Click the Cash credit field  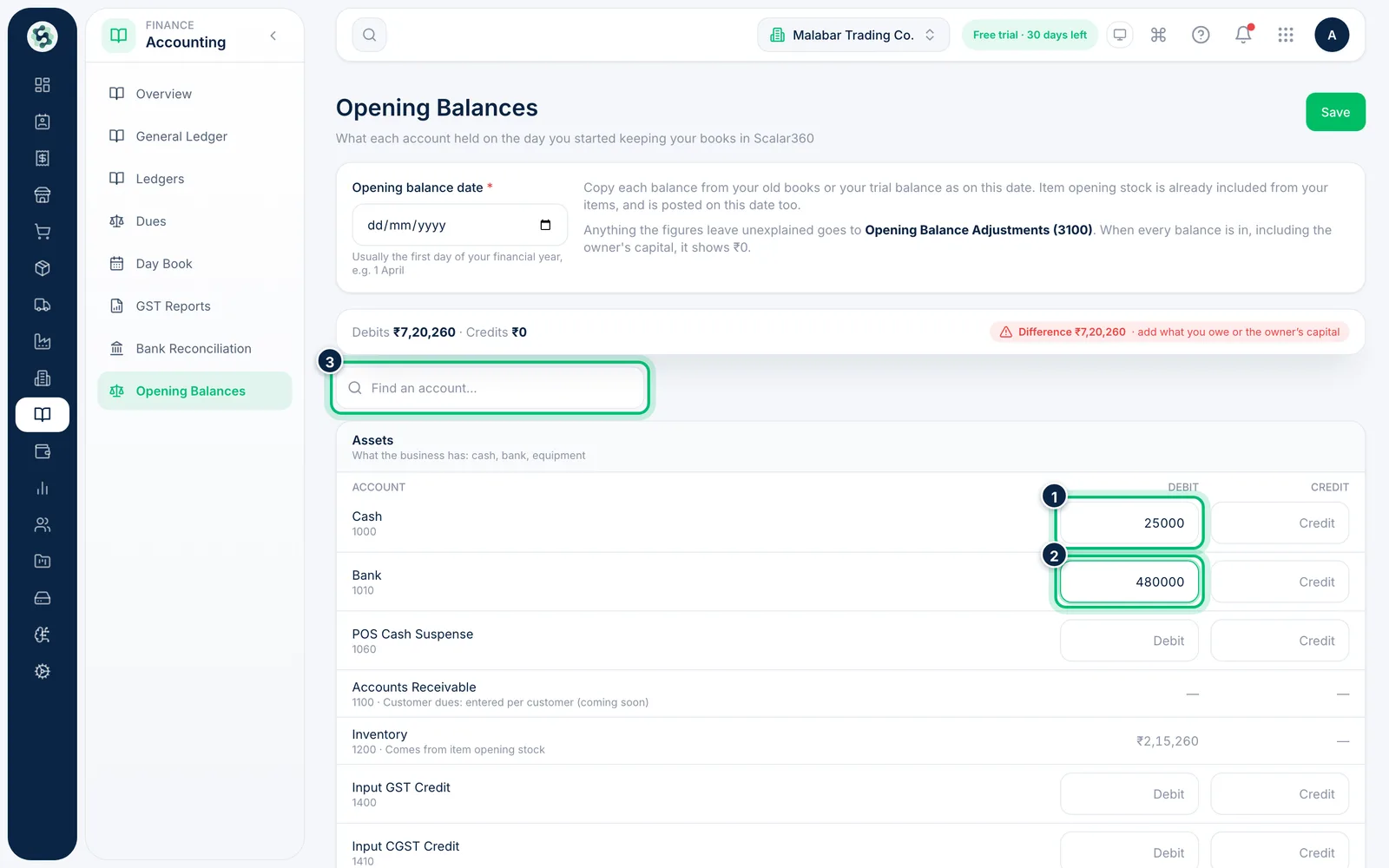pyautogui.click(x=1280, y=523)
